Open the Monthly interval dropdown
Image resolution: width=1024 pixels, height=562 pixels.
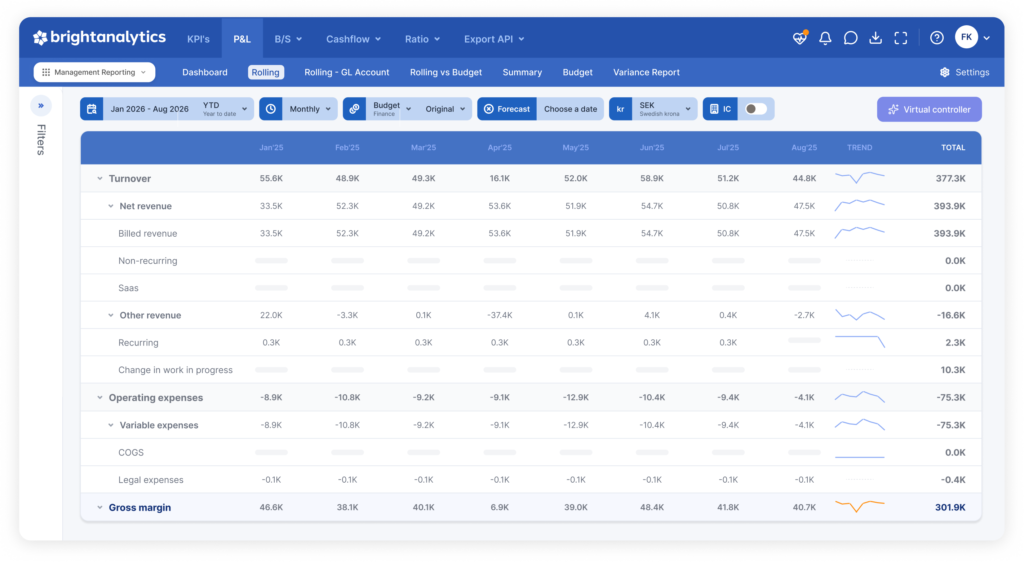[x=311, y=109]
